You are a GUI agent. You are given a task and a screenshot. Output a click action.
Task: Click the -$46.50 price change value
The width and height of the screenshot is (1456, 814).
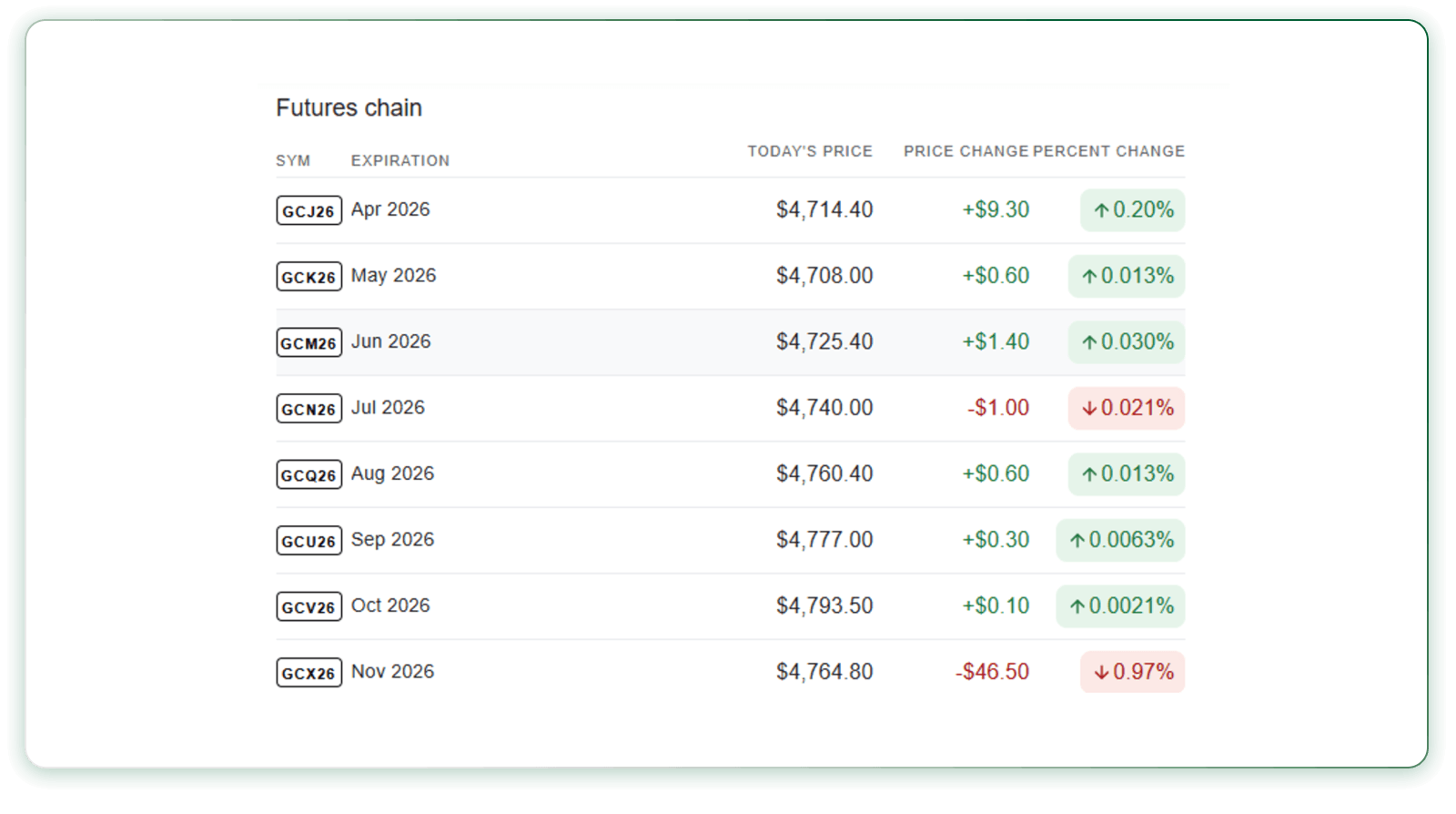(992, 672)
